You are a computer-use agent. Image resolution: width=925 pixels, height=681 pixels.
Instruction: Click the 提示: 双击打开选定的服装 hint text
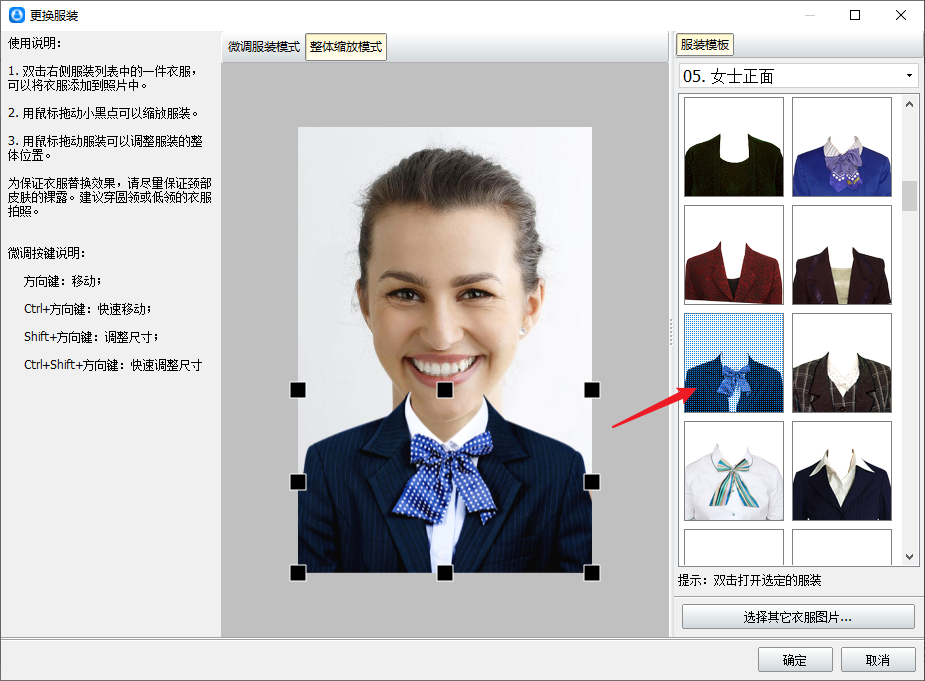click(x=750, y=581)
